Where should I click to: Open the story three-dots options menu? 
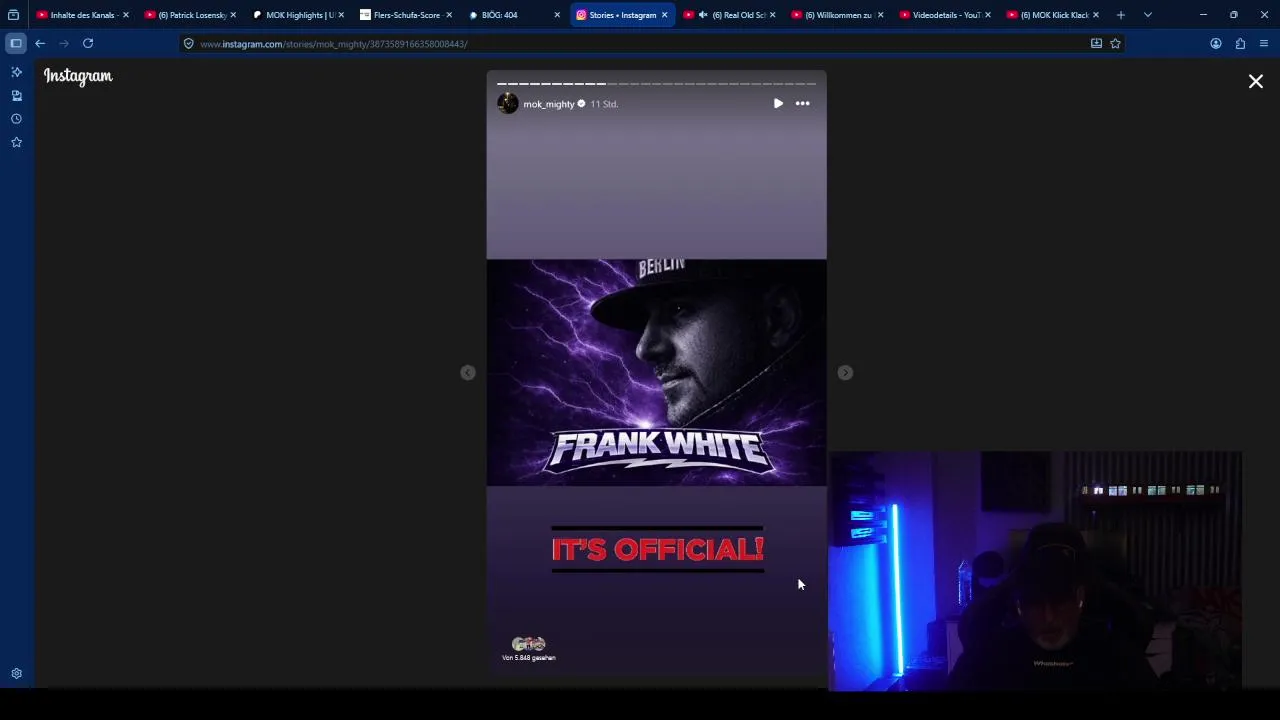click(x=802, y=103)
